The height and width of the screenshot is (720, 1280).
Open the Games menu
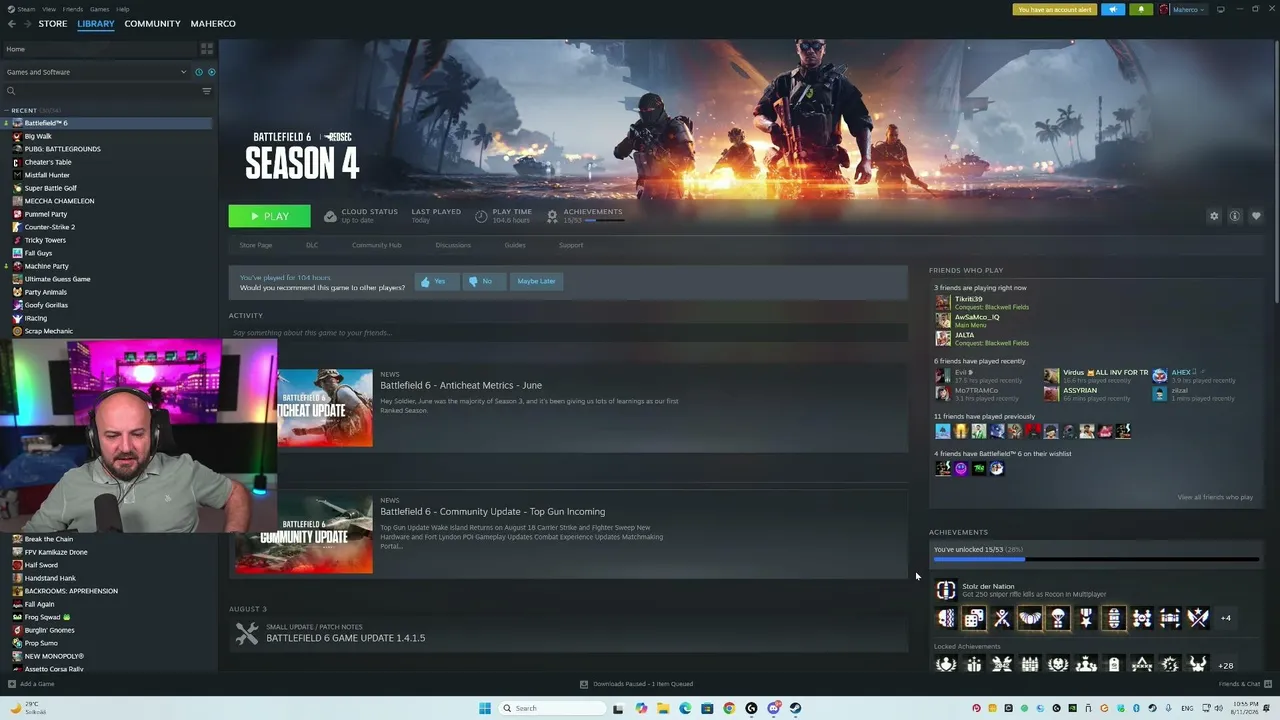(x=99, y=9)
